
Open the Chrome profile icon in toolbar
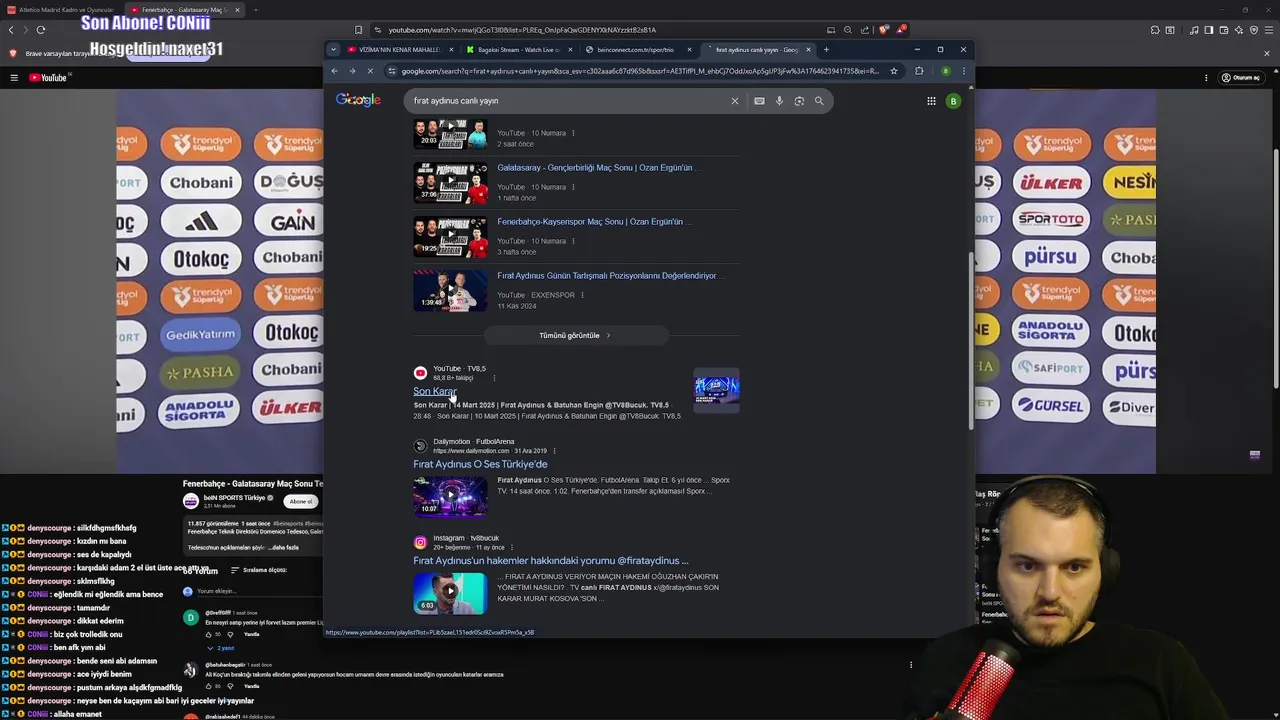coord(946,71)
